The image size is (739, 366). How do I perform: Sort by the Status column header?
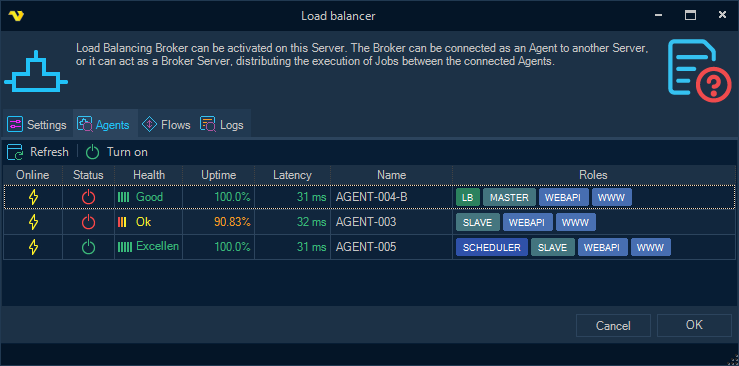(x=88, y=175)
